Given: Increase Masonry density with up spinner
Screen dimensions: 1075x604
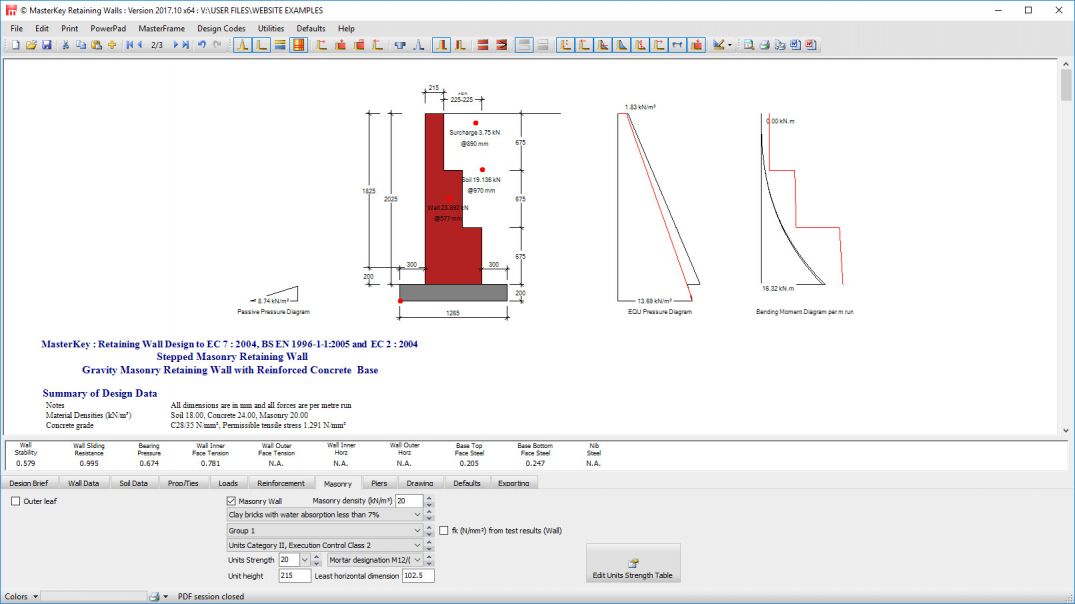Looking at the screenshot, I should pyautogui.click(x=429, y=498).
